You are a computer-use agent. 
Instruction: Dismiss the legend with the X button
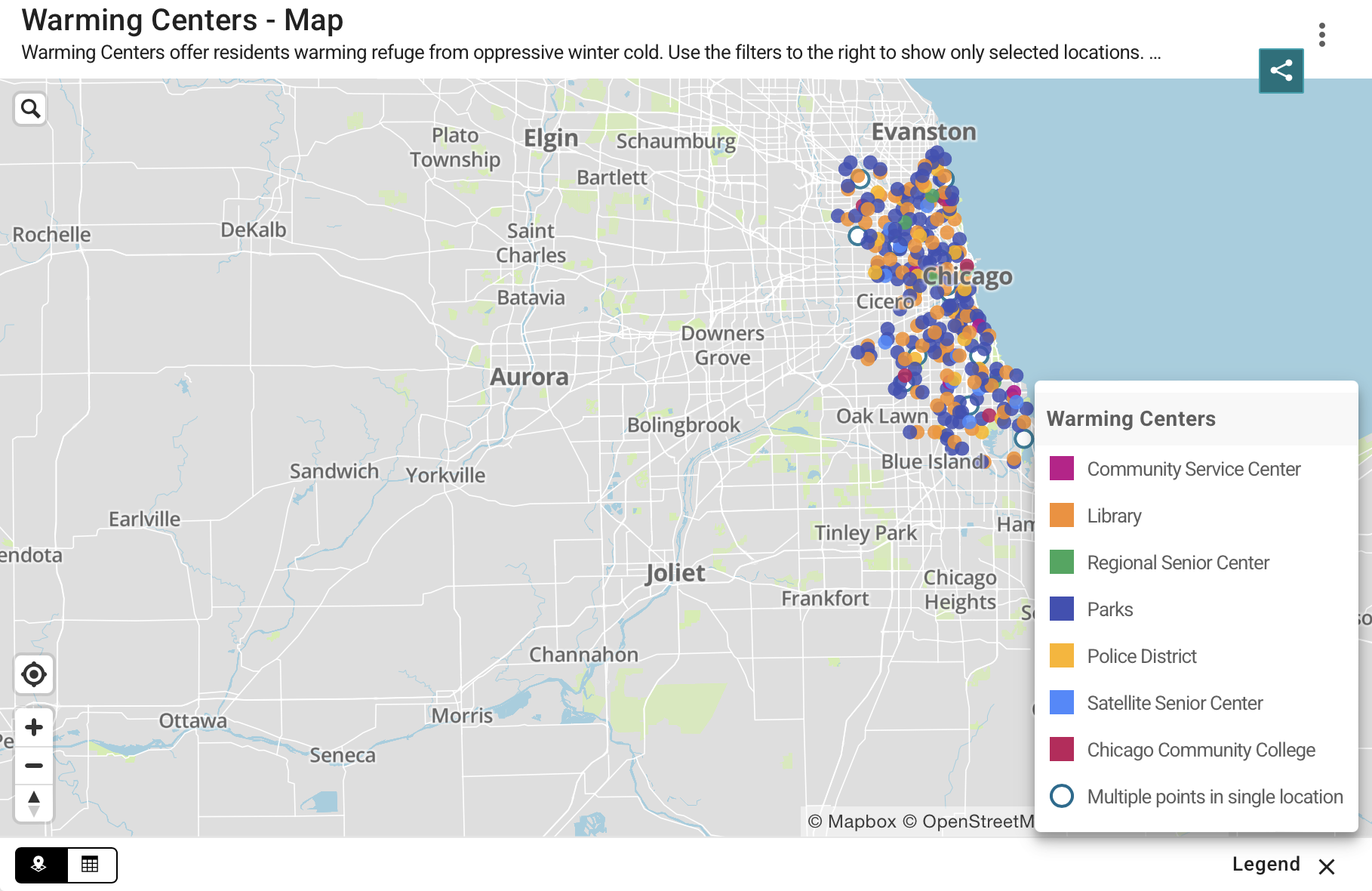1326,865
